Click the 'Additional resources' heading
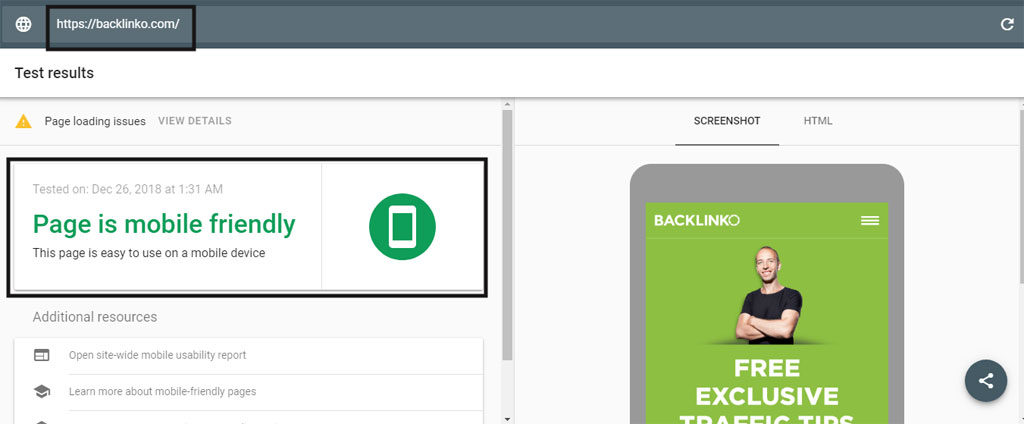 (95, 317)
